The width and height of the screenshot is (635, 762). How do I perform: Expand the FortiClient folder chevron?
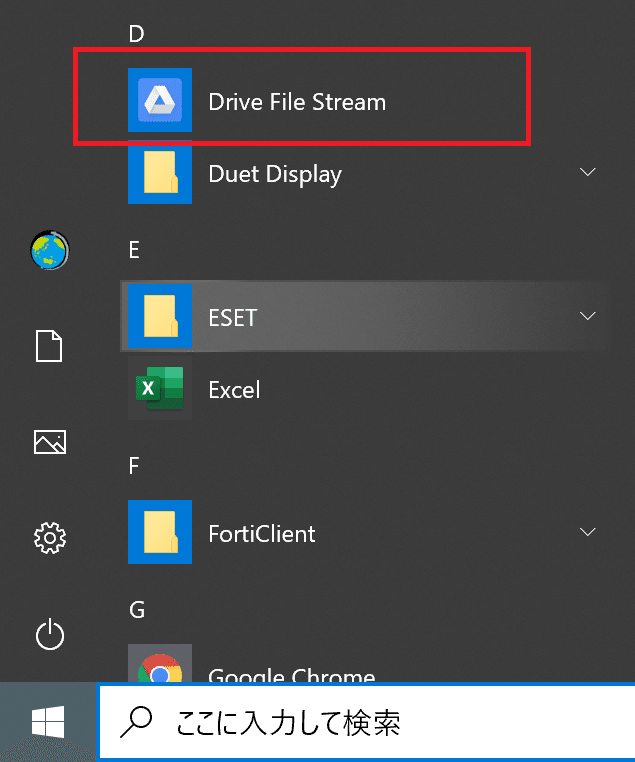pos(588,532)
